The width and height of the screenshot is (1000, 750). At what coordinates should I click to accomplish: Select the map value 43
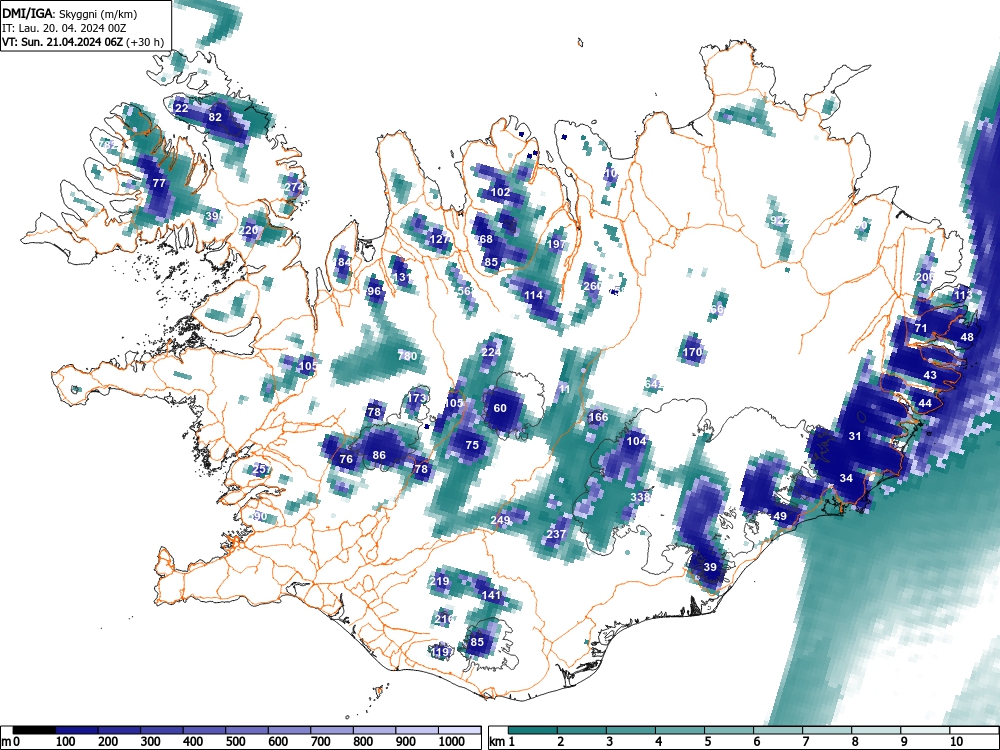(x=930, y=375)
